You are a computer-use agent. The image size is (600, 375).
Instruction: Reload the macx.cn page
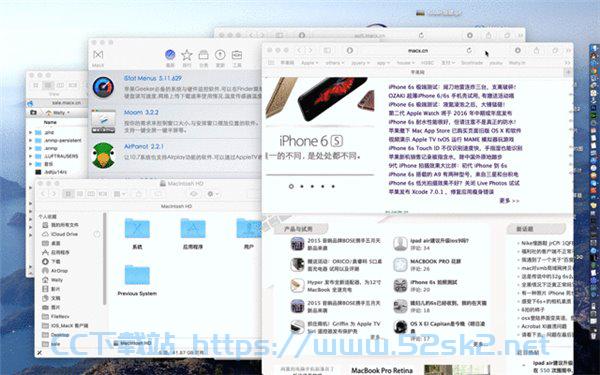pos(469,50)
